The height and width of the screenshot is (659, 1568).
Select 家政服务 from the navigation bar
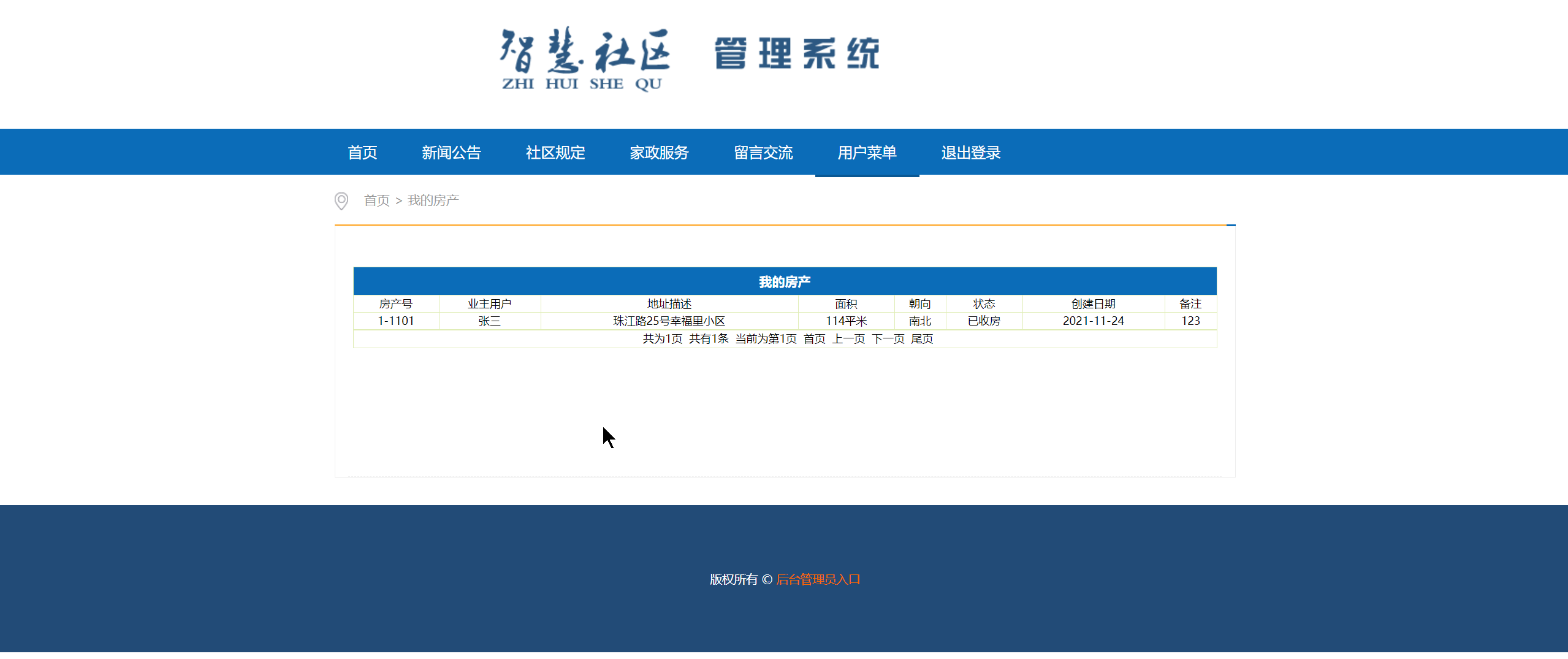coord(660,153)
